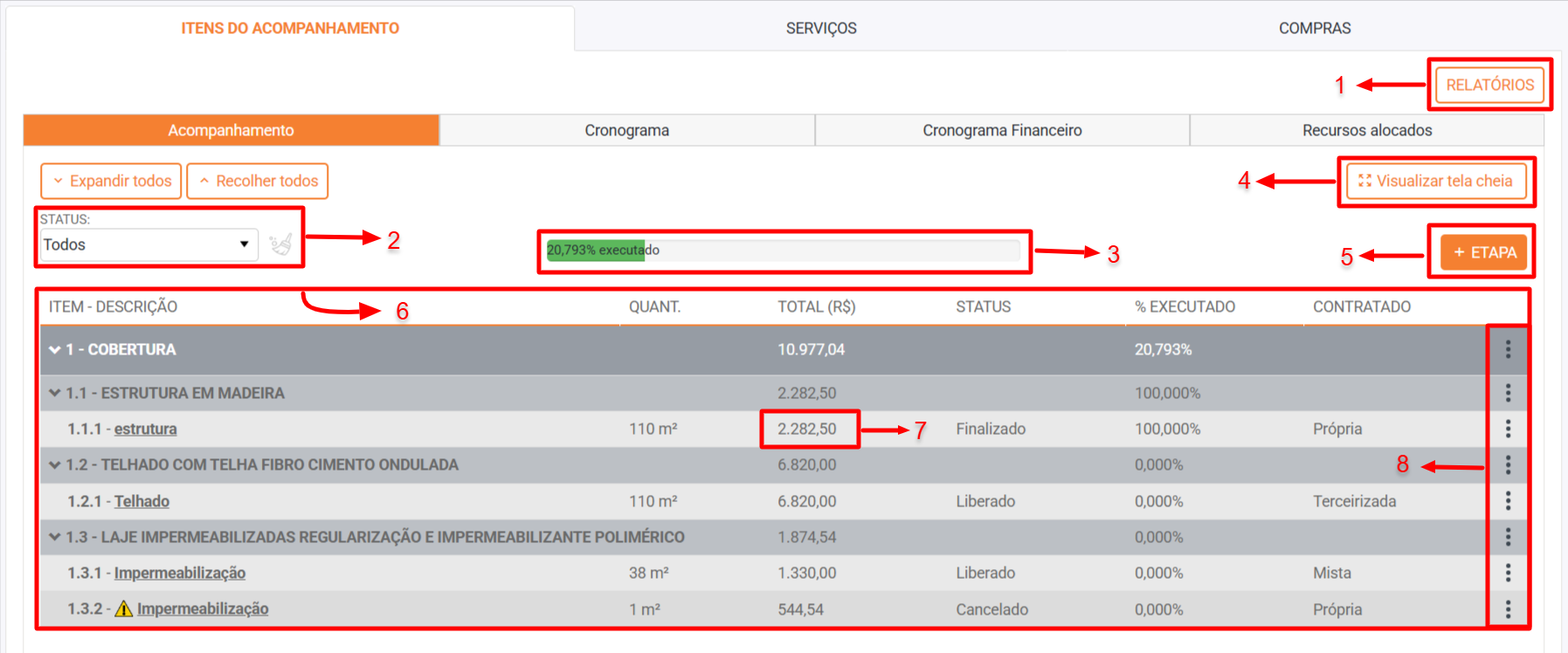Open three-dot menu for 1 - COBERTURA row
Image resolution: width=1568 pixels, height=653 pixels.
[x=1508, y=349]
